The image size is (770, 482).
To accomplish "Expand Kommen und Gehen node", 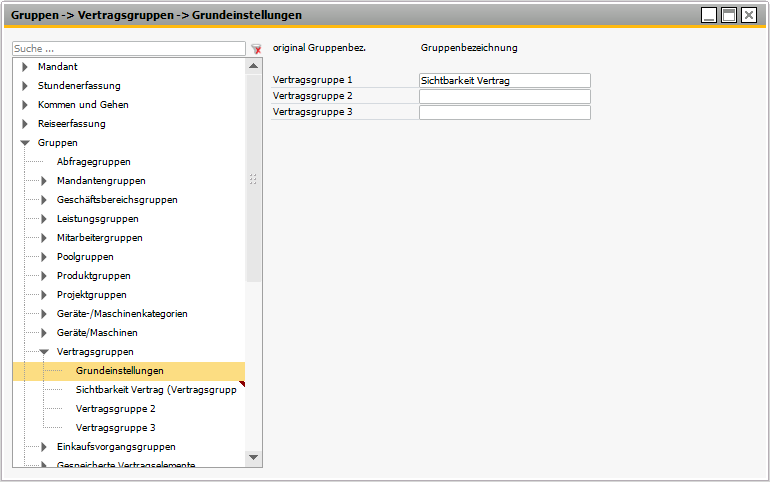I will [25, 105].
